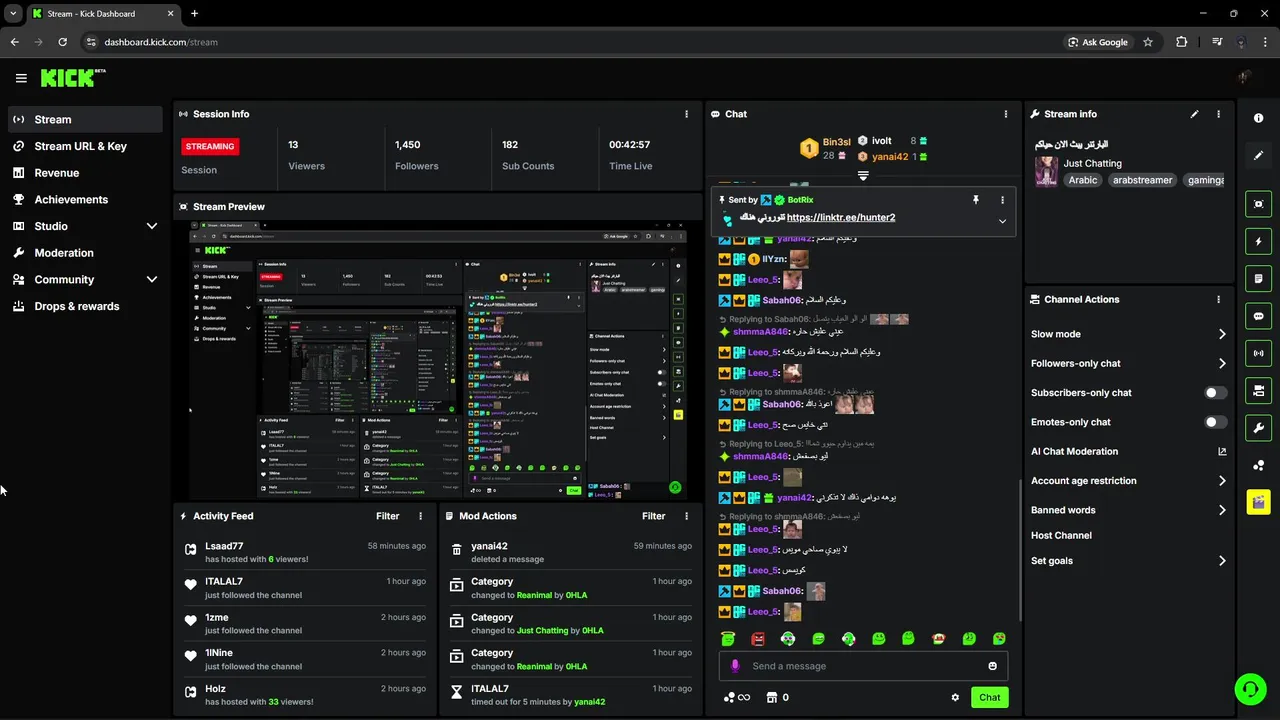The width and height of the screenshot is (1280, 720).
Task: Open the emoji picker in message box
Action: tap(992, 666)
